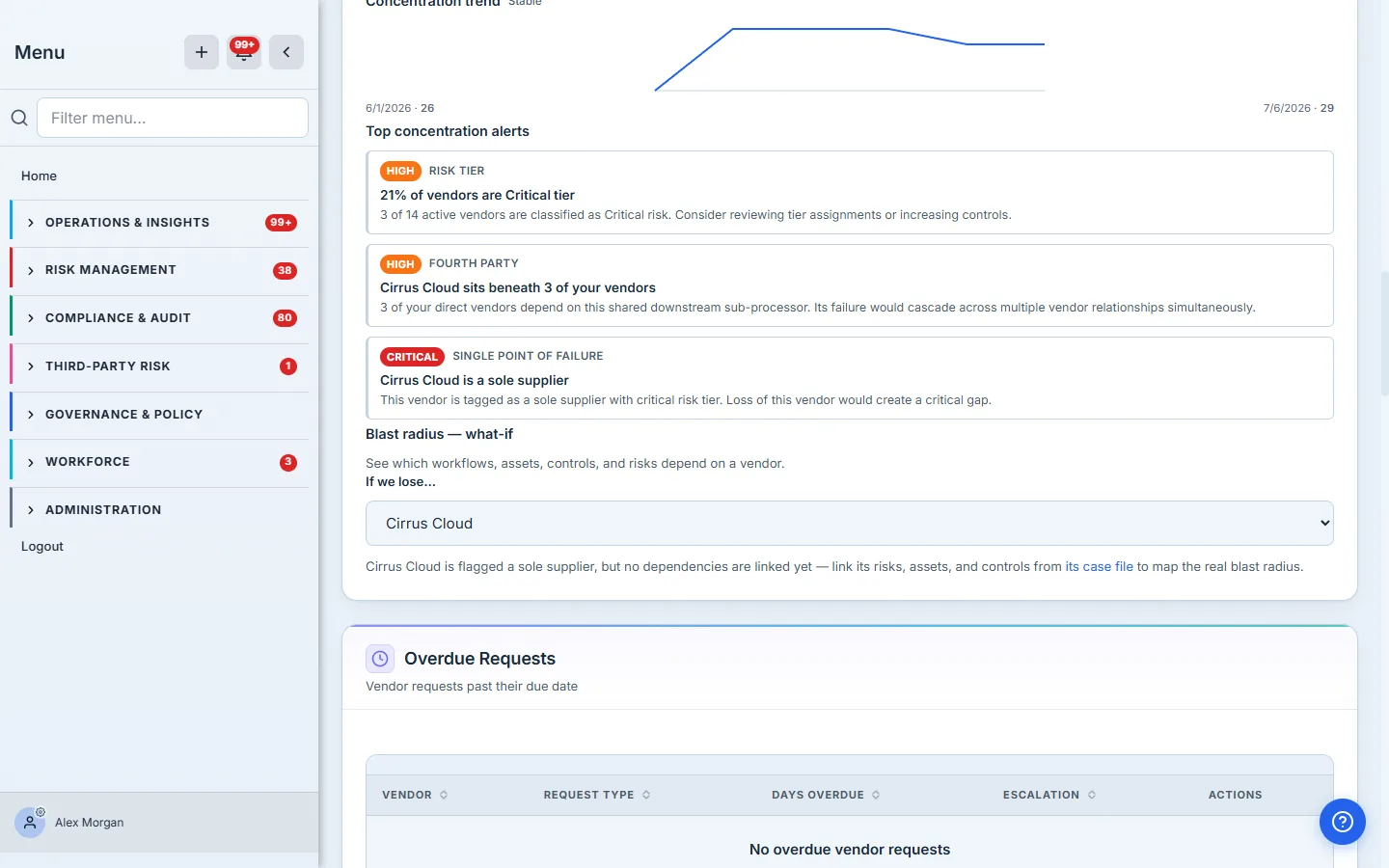Click the search magnifier icon beside Filter menu
Screen dimensions: 1389x868
click(x=19, y=118)
